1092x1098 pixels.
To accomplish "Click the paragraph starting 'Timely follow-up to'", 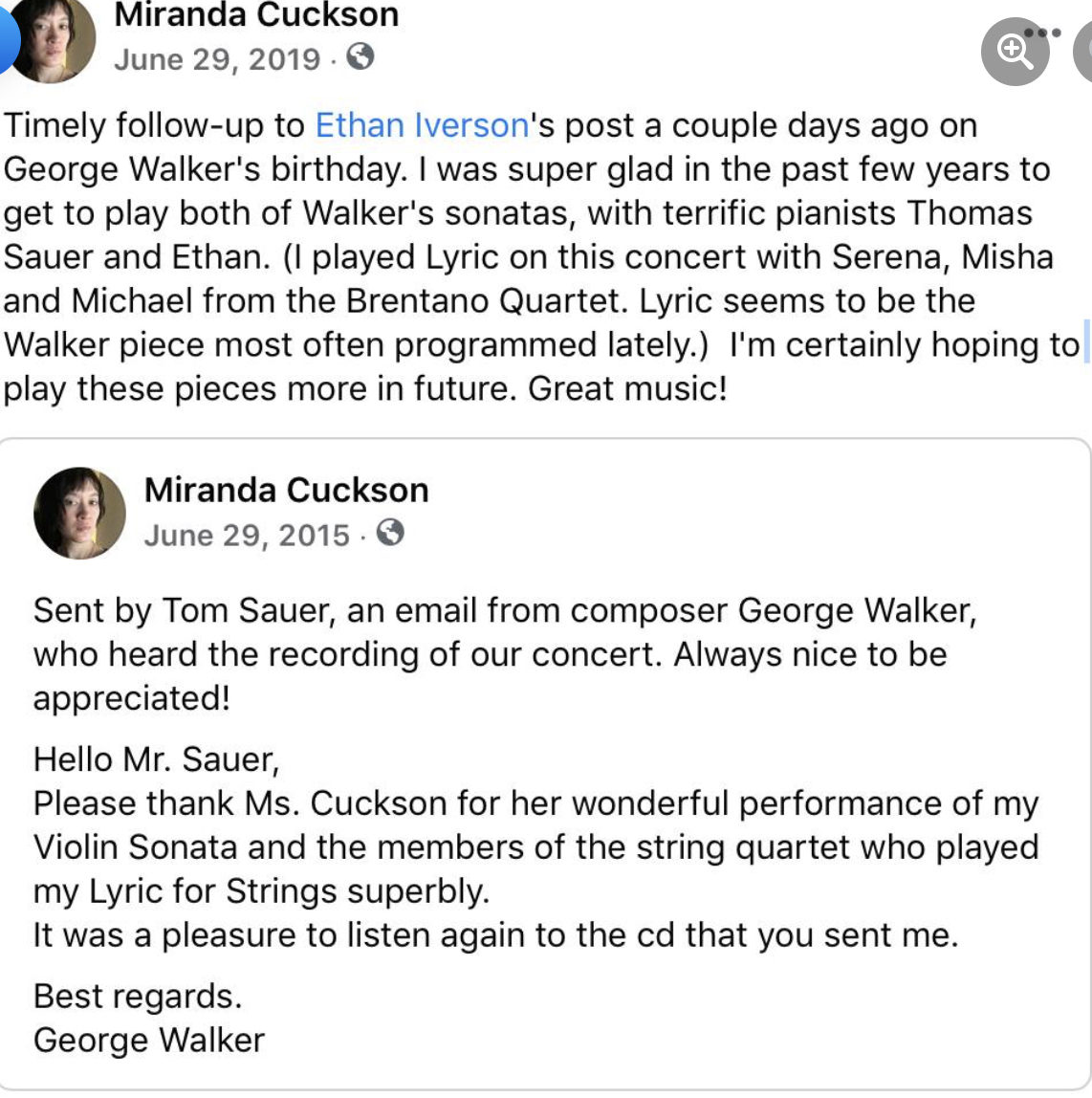I will pos(542,257).
